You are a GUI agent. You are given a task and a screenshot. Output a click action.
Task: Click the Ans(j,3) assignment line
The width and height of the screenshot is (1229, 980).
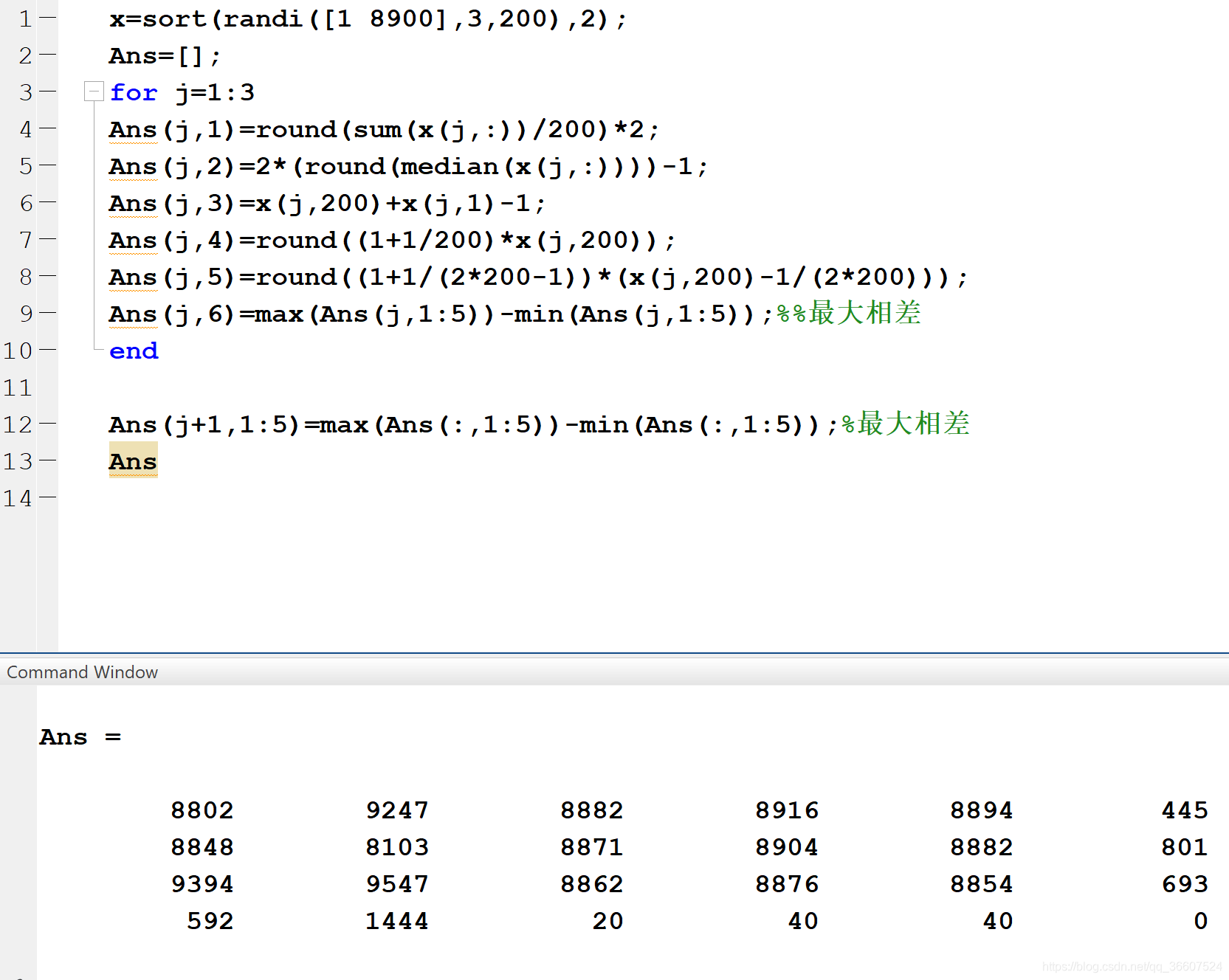click(x=326, y=204)
